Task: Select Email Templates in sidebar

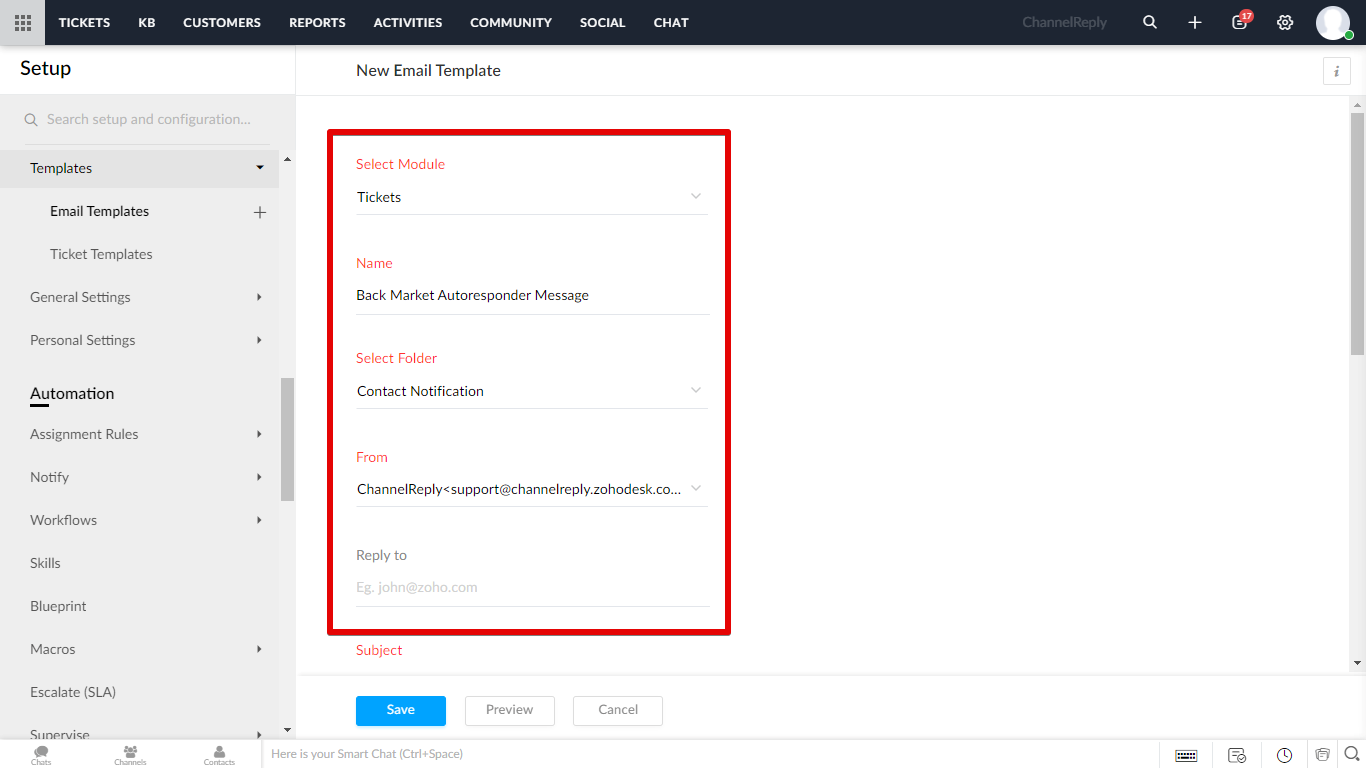Action: pos(99,211)
